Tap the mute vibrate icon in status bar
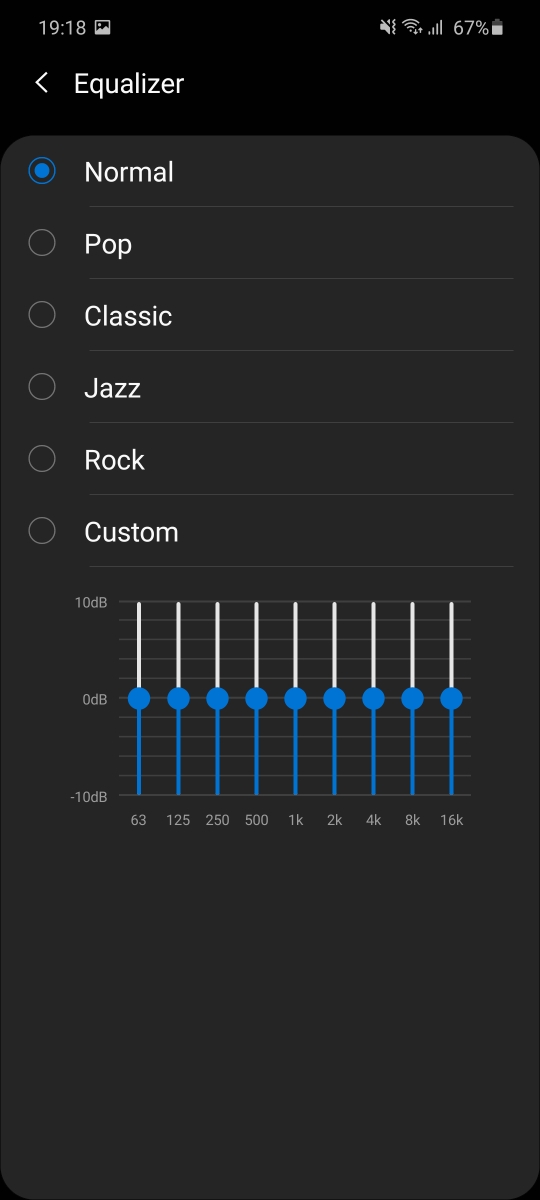540x1200 pixels. (x=388, y=28)
